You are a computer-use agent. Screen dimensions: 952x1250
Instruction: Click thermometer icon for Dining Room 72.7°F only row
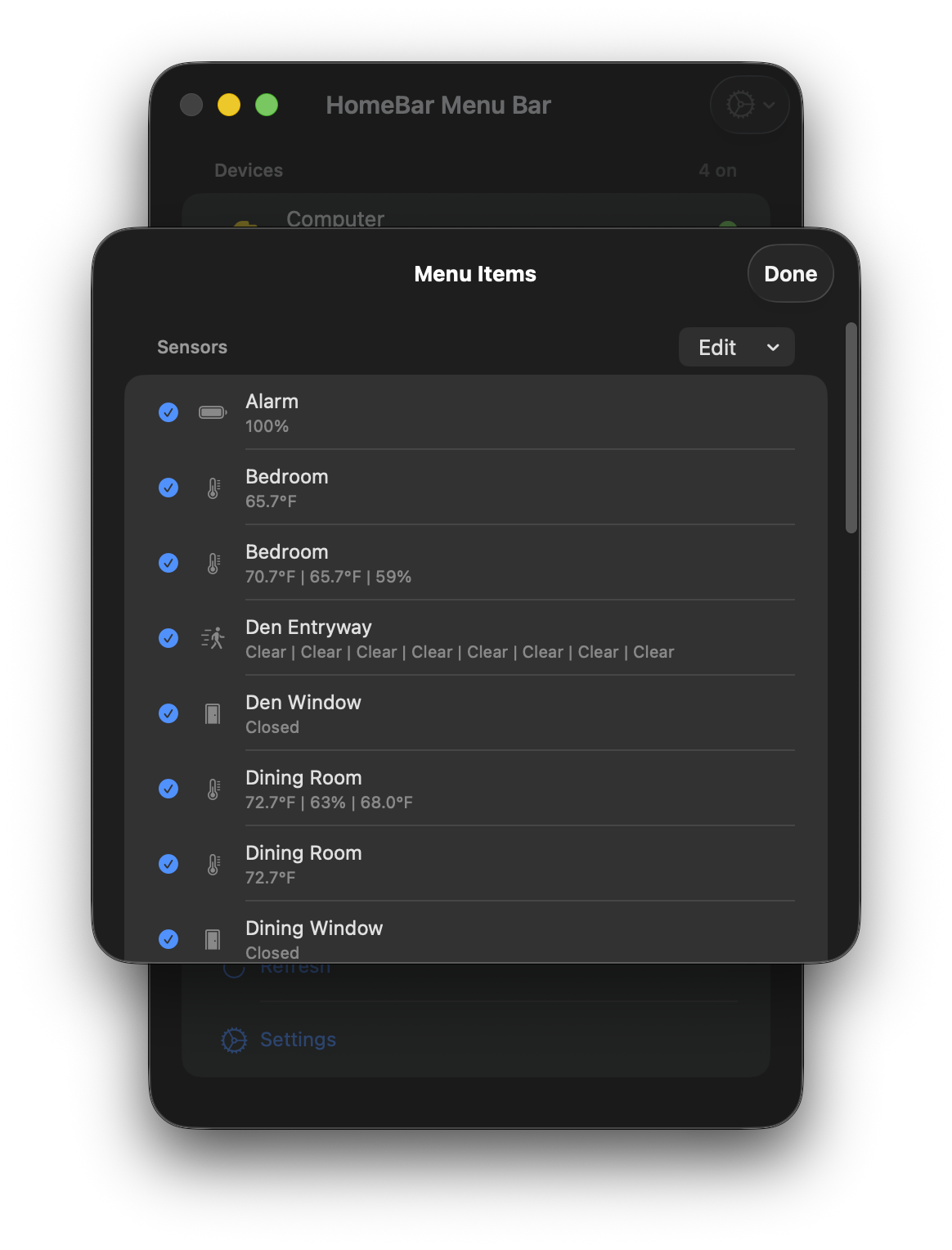(x=213, y=865)
